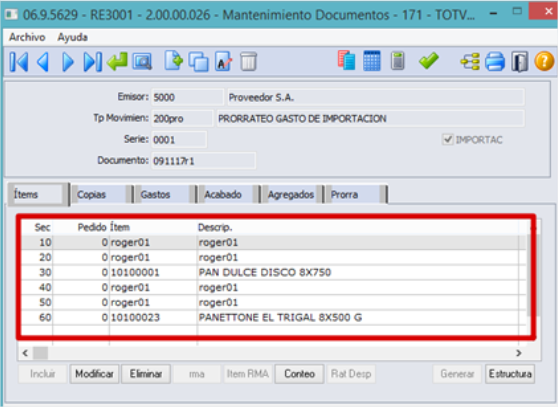Viewport: 558px width, 407px height.
Task: Select item row with Sec 10
Action: [x=273, y=242]
